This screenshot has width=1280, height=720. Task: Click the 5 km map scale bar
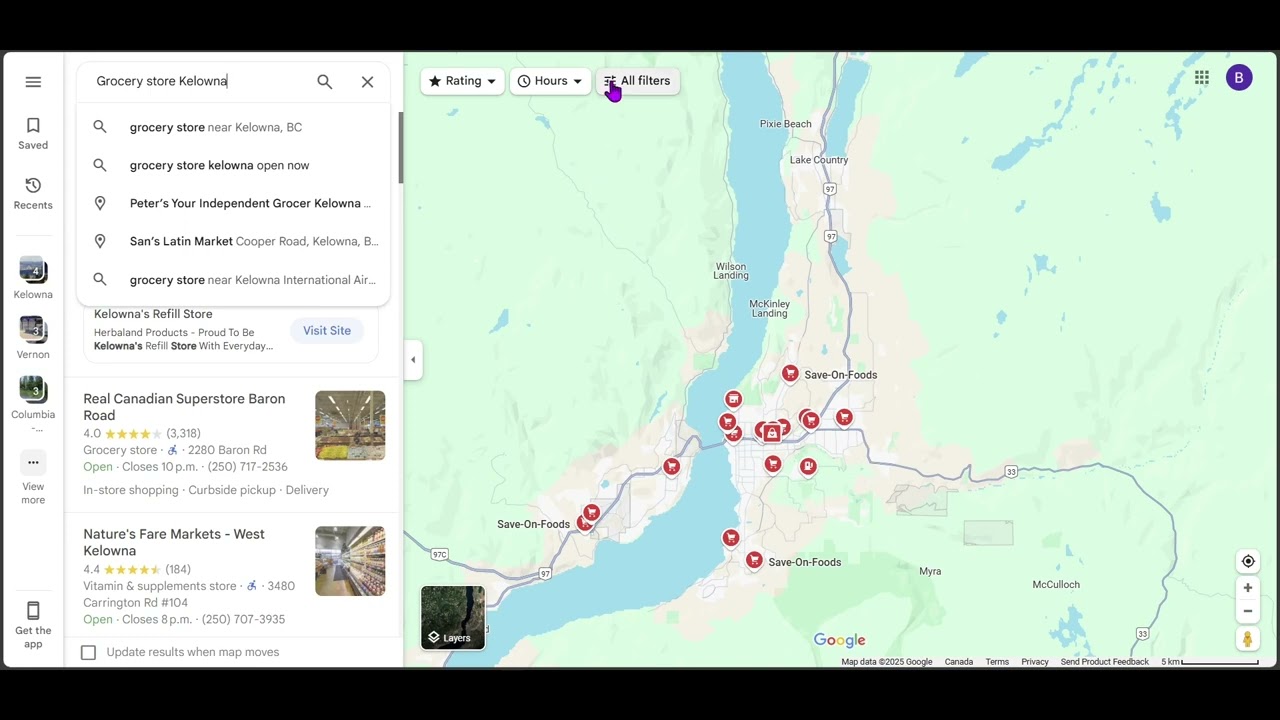point(1210,662)
